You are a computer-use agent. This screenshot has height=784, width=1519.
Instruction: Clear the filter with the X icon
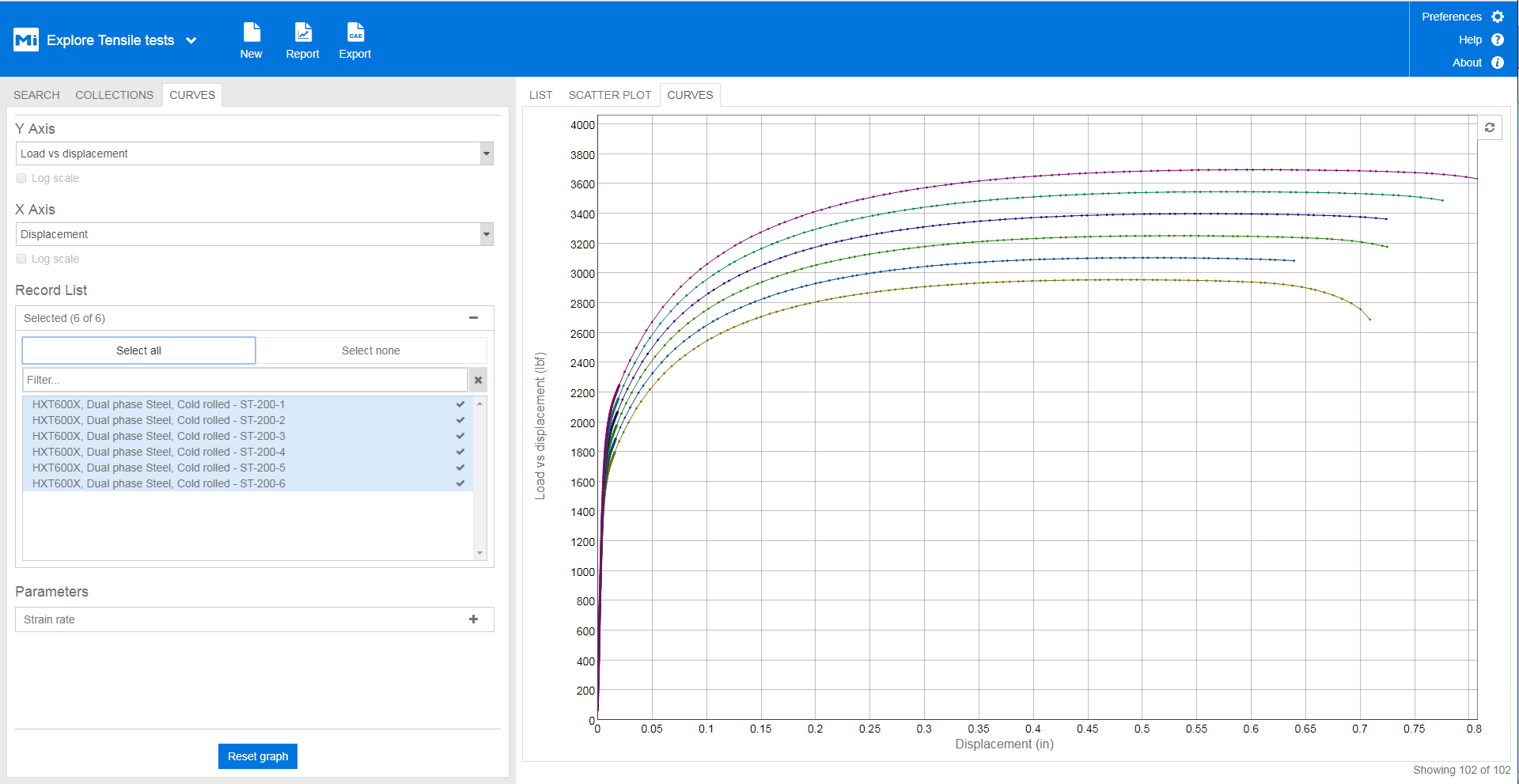pos(478,380)
